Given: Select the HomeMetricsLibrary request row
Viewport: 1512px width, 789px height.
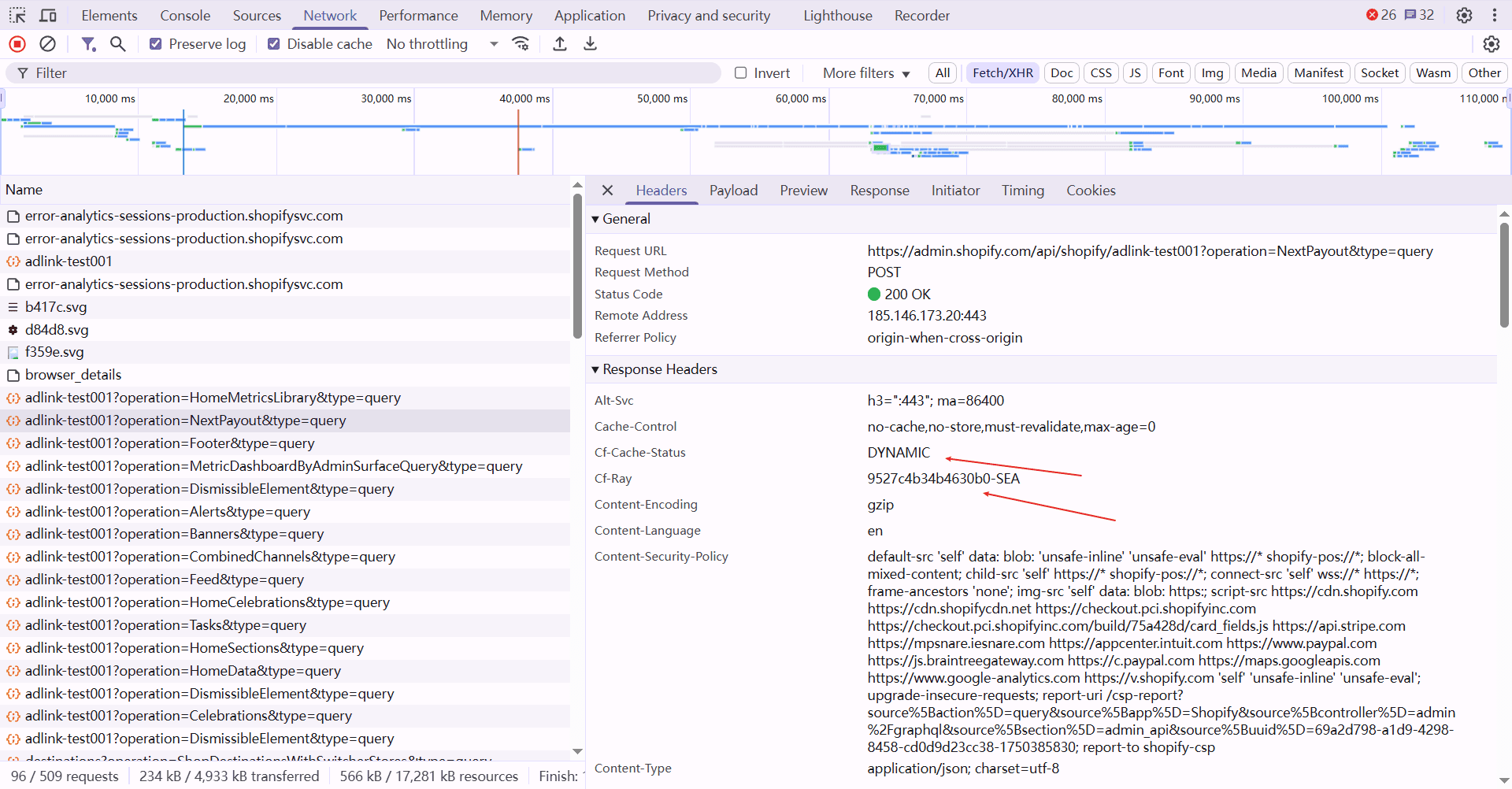Looking at the screenshot, I should [x=213, y=398].
